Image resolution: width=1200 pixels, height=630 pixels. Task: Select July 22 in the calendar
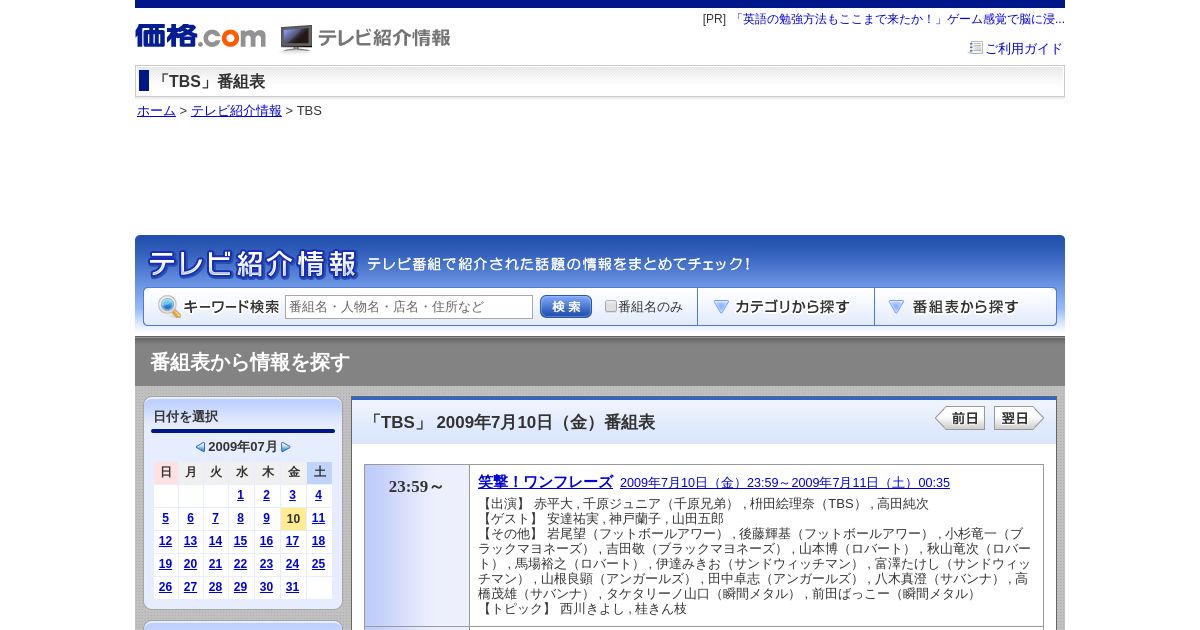[x=241, y=564]
